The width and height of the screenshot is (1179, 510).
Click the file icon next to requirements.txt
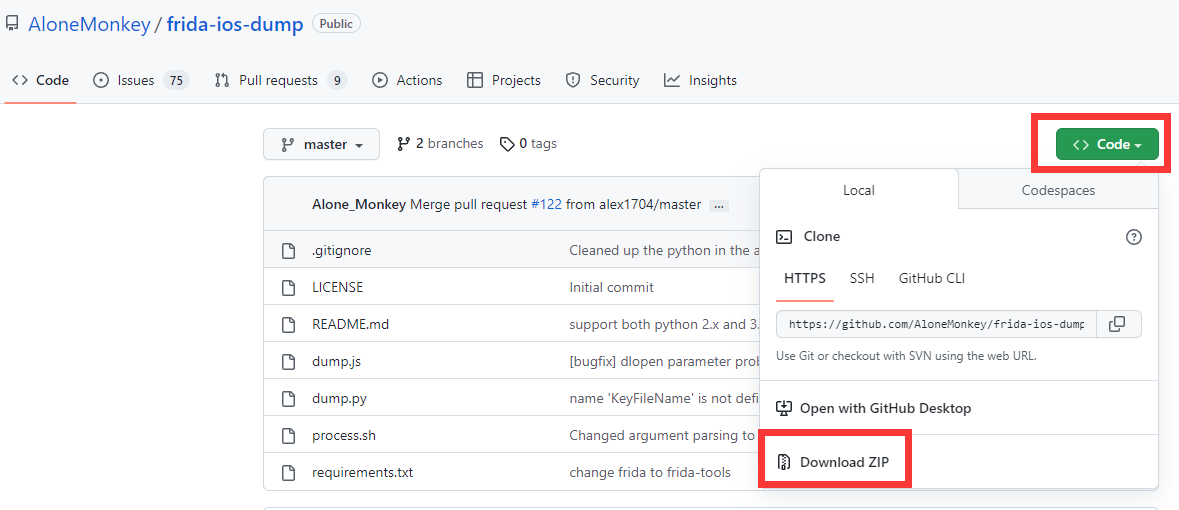[x=289, y=472]
